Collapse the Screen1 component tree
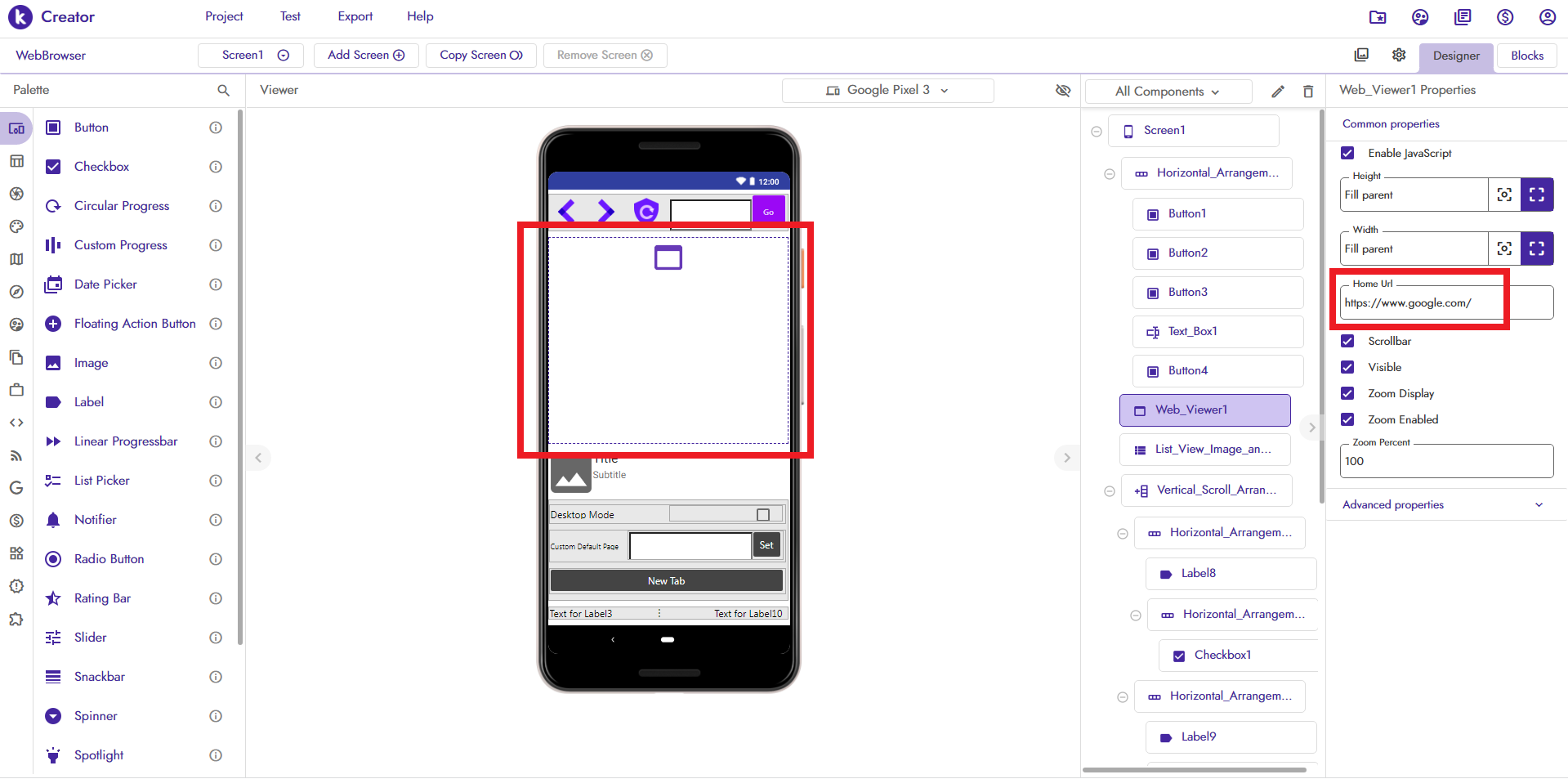 point(1096,131)
